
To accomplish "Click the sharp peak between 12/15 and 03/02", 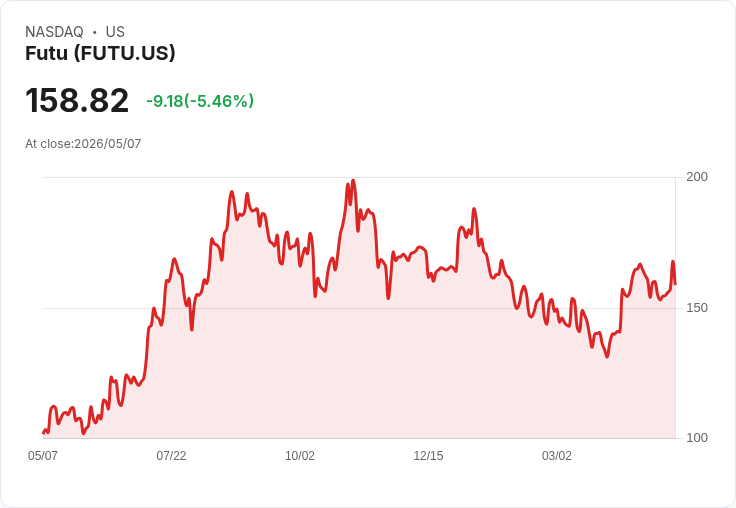I will (474, 209).
